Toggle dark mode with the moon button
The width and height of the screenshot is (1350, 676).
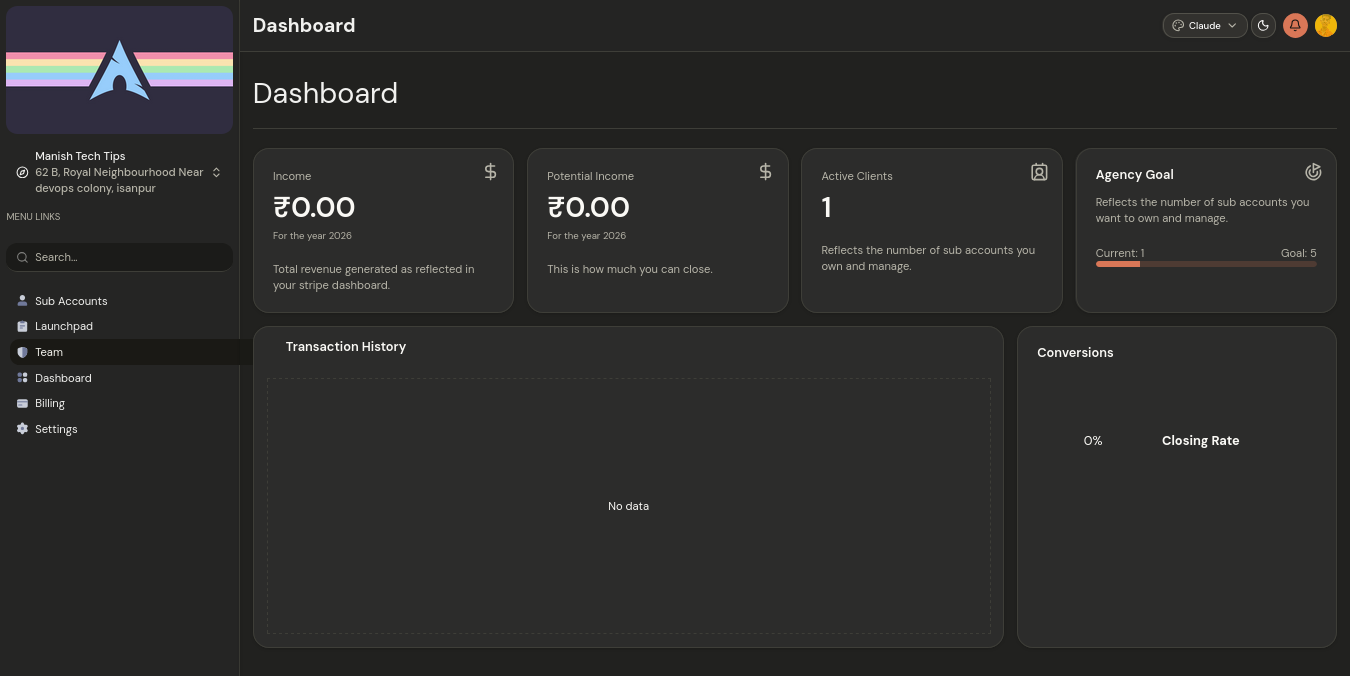pyautogui.click(x=1264, y=26)
